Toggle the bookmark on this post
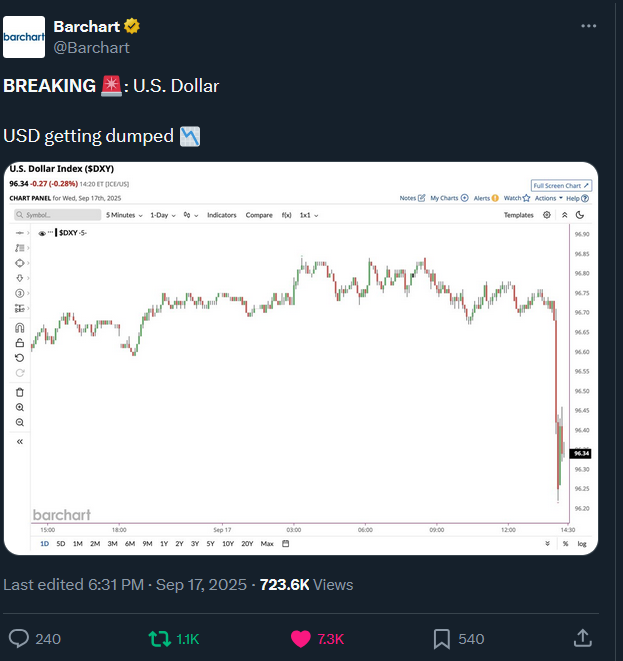623x661 pixels. [441, 638]
